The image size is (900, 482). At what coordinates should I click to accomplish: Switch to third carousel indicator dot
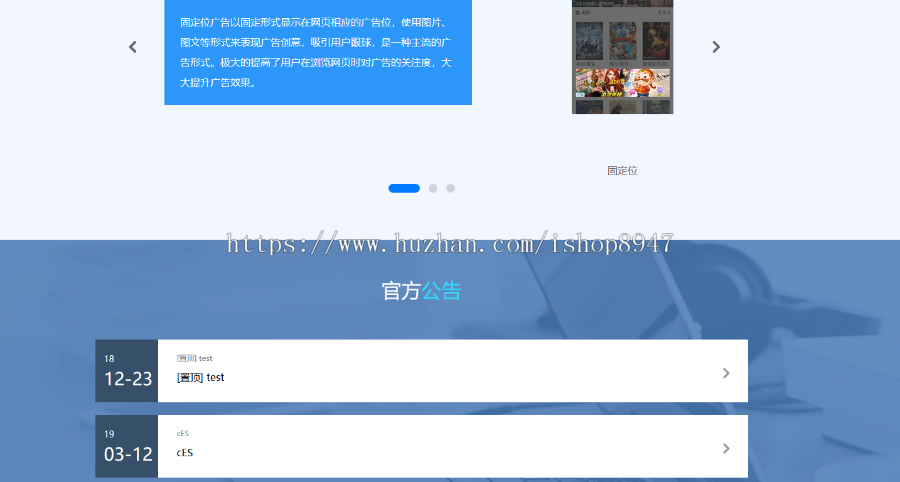(451, 188)
